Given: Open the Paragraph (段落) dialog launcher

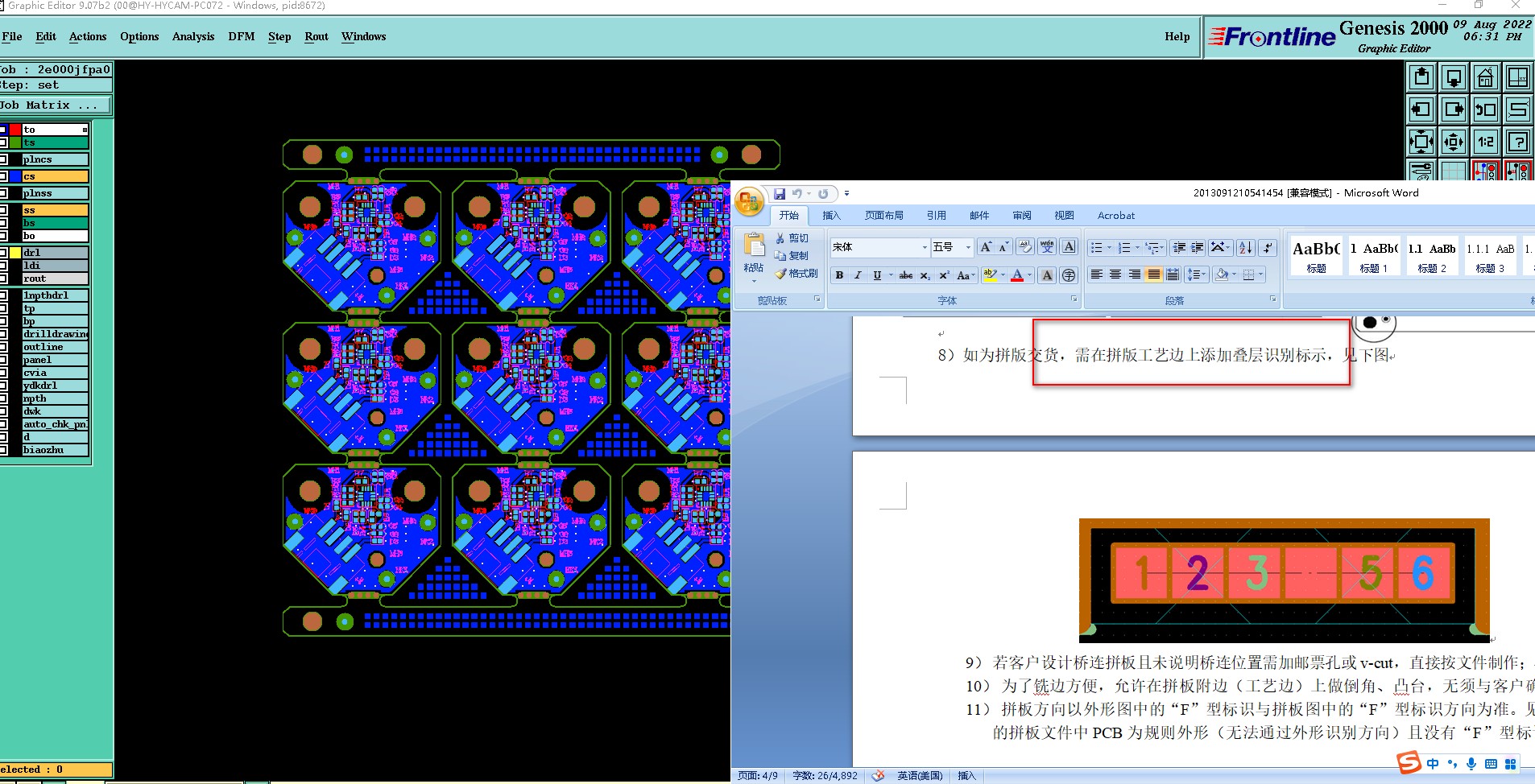Looking at the screenshot, I should (1273, 299).
